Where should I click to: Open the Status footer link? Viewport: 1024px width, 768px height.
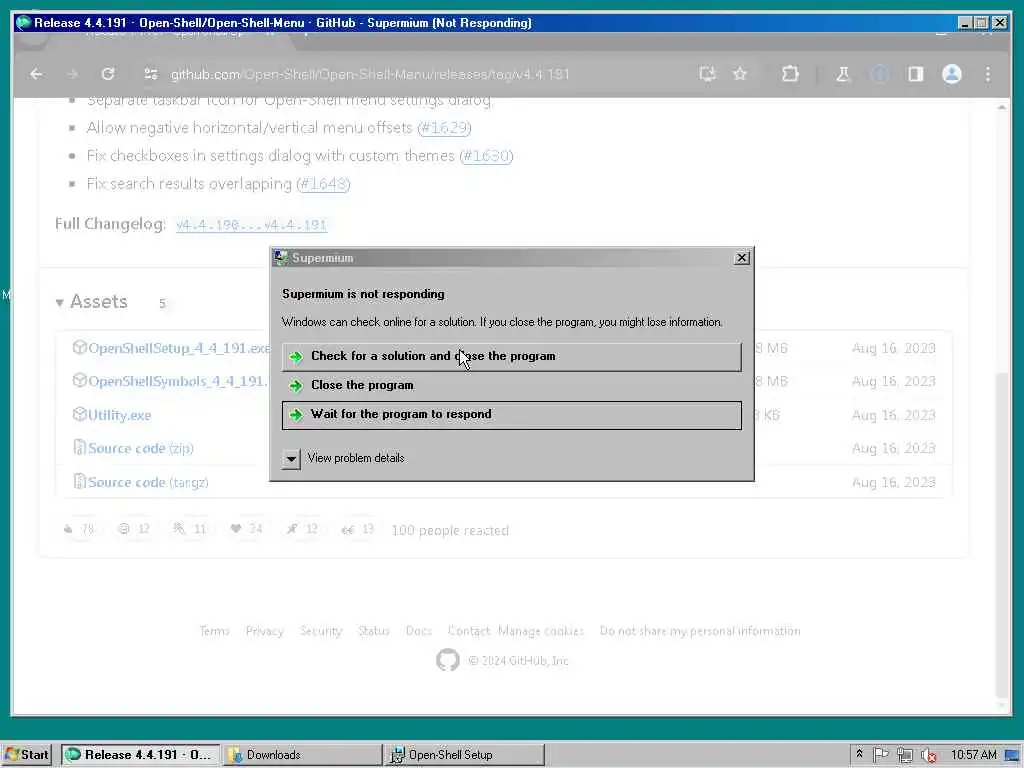click(374, 631)
